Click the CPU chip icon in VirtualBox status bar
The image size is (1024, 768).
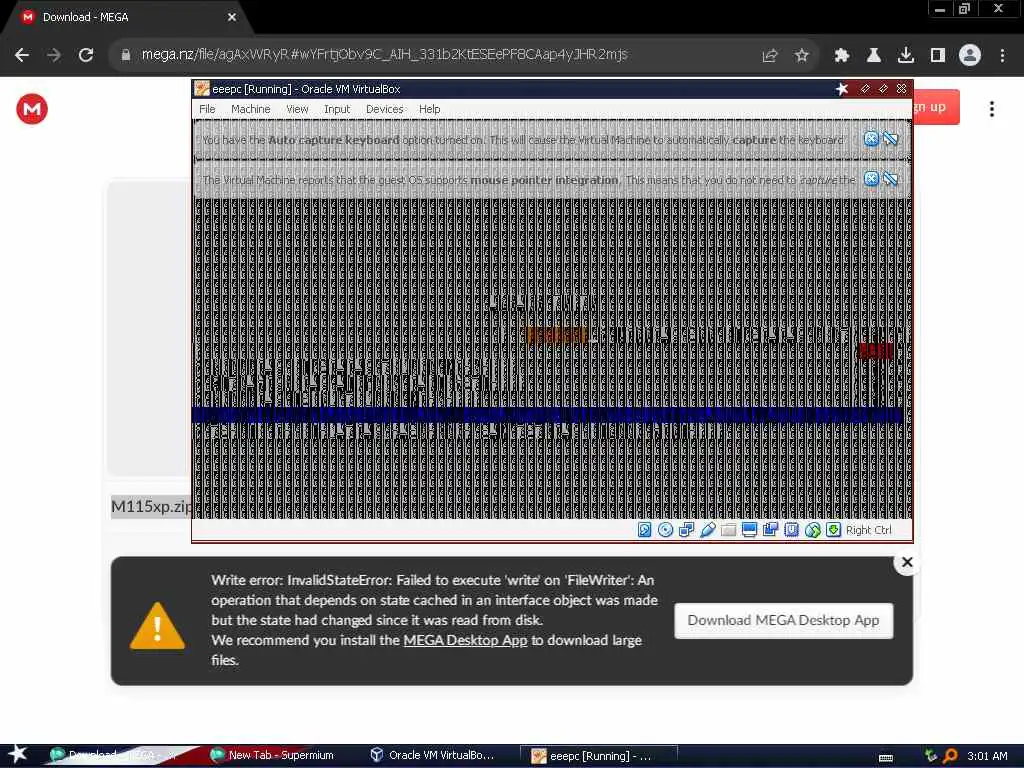(x=792, y=530)
